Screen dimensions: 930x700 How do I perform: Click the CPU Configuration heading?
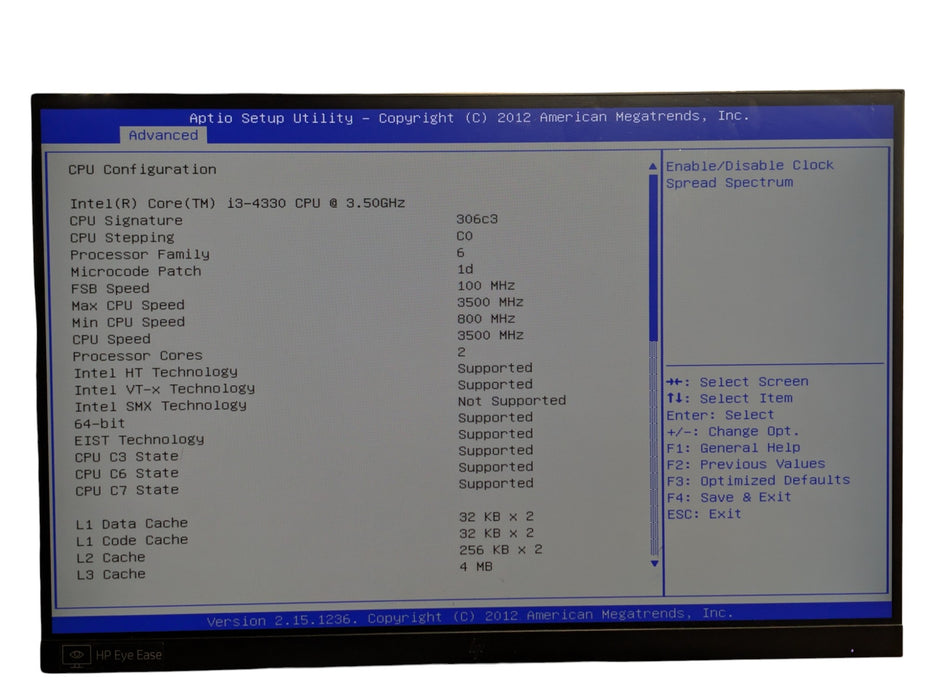pos(142,170)
